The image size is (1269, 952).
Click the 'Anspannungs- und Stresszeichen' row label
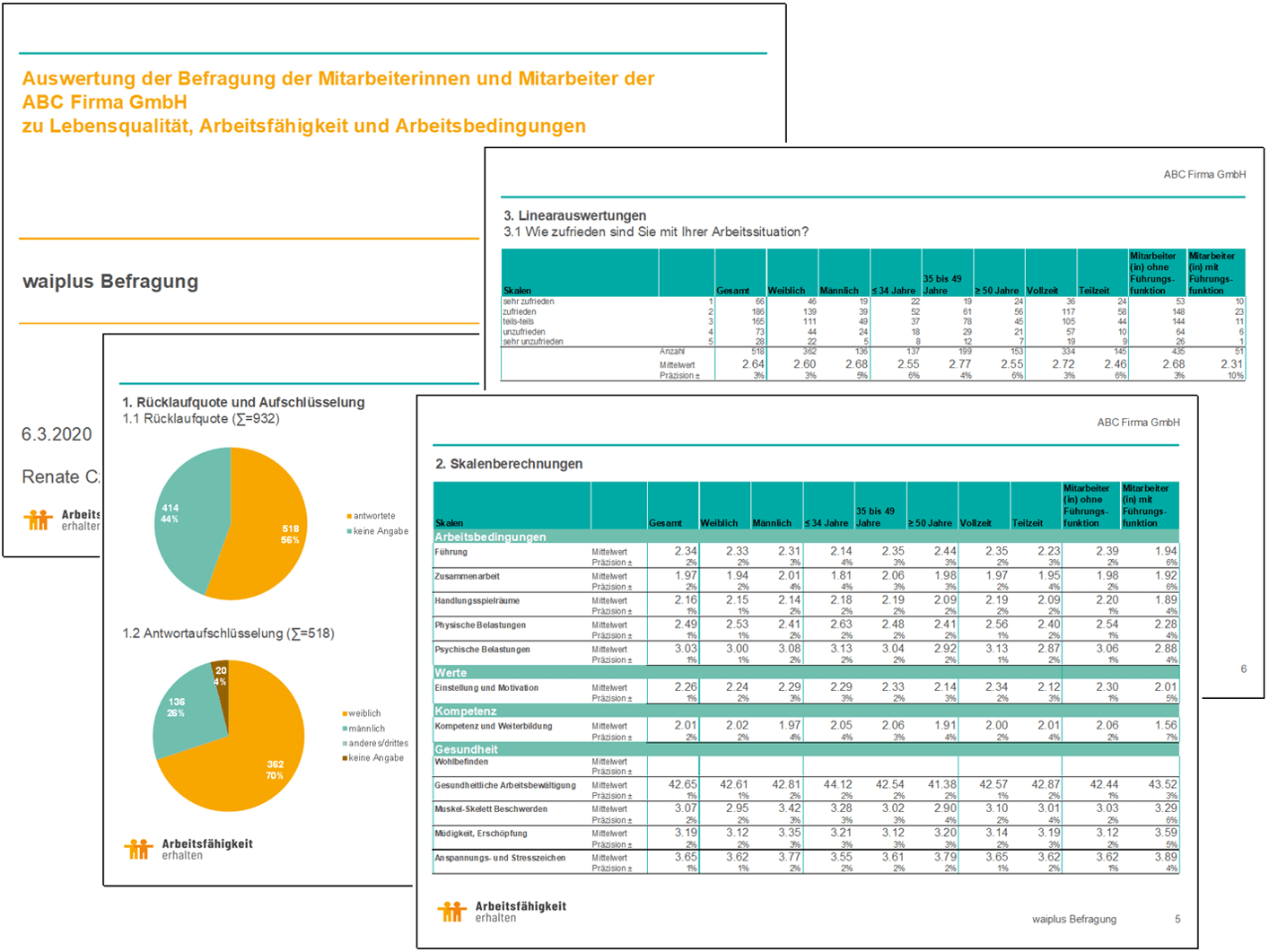(500, 858)
